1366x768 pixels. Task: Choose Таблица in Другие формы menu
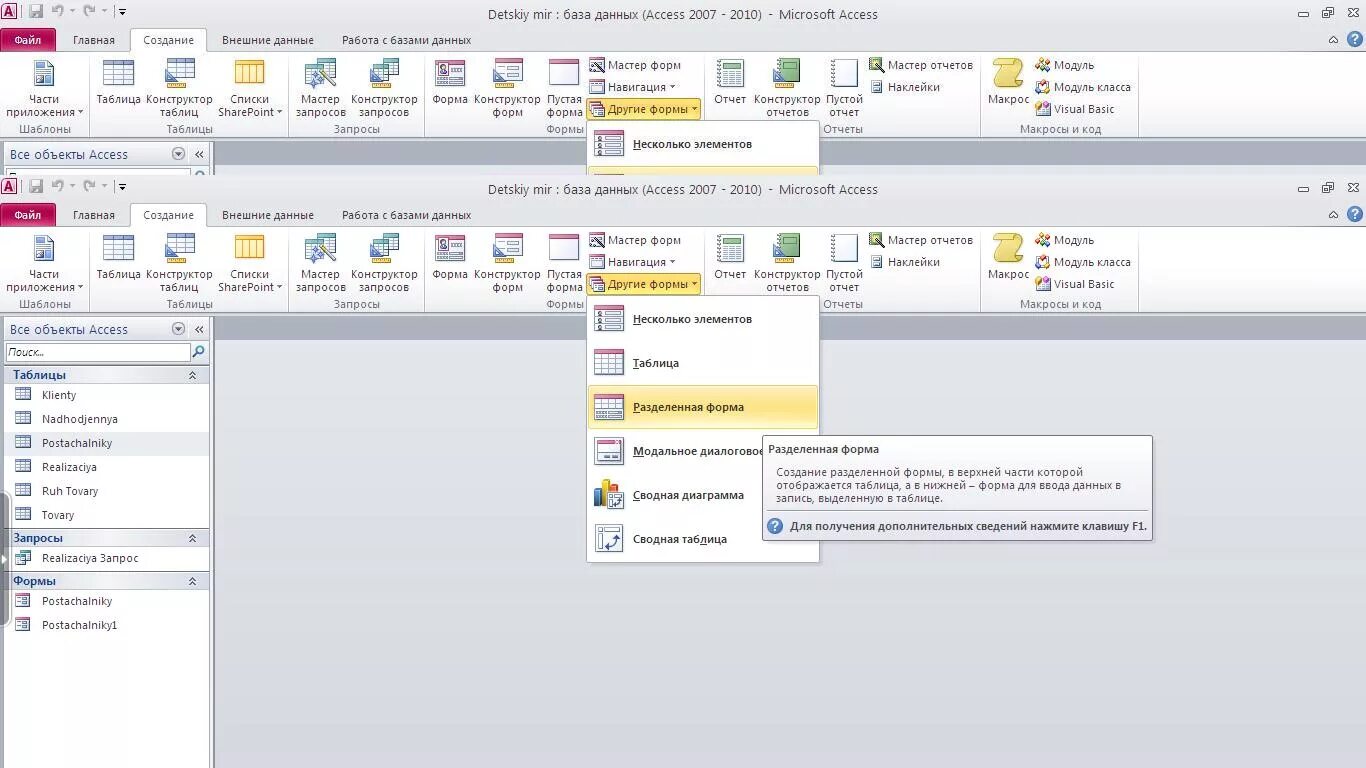pos(703,363)
